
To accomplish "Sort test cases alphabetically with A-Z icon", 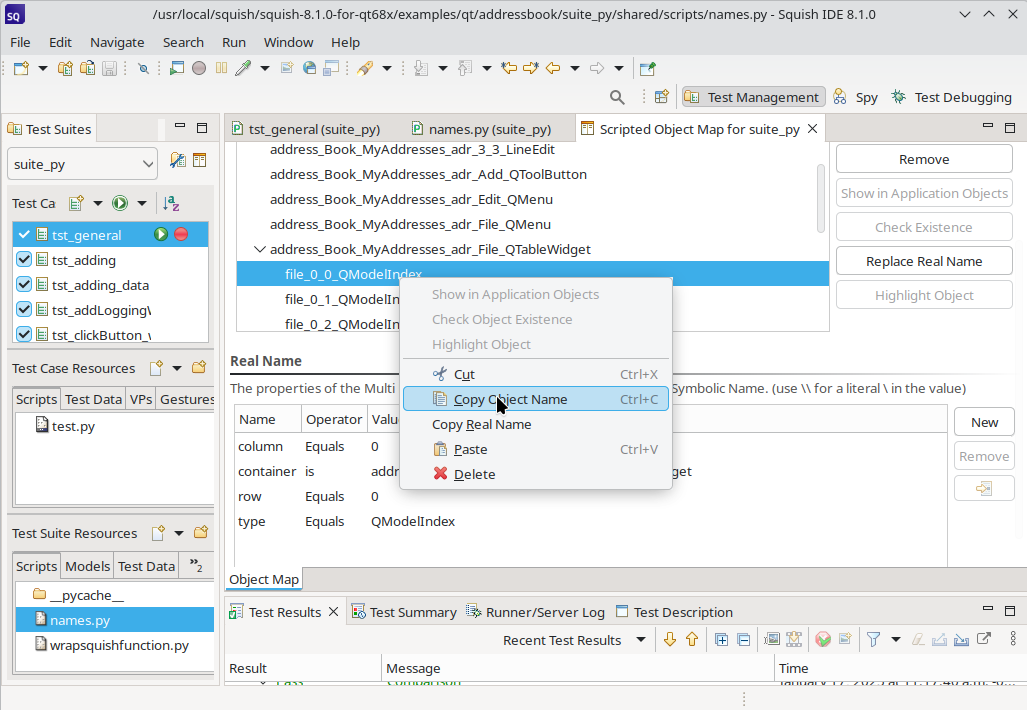I will pos(172,203).
